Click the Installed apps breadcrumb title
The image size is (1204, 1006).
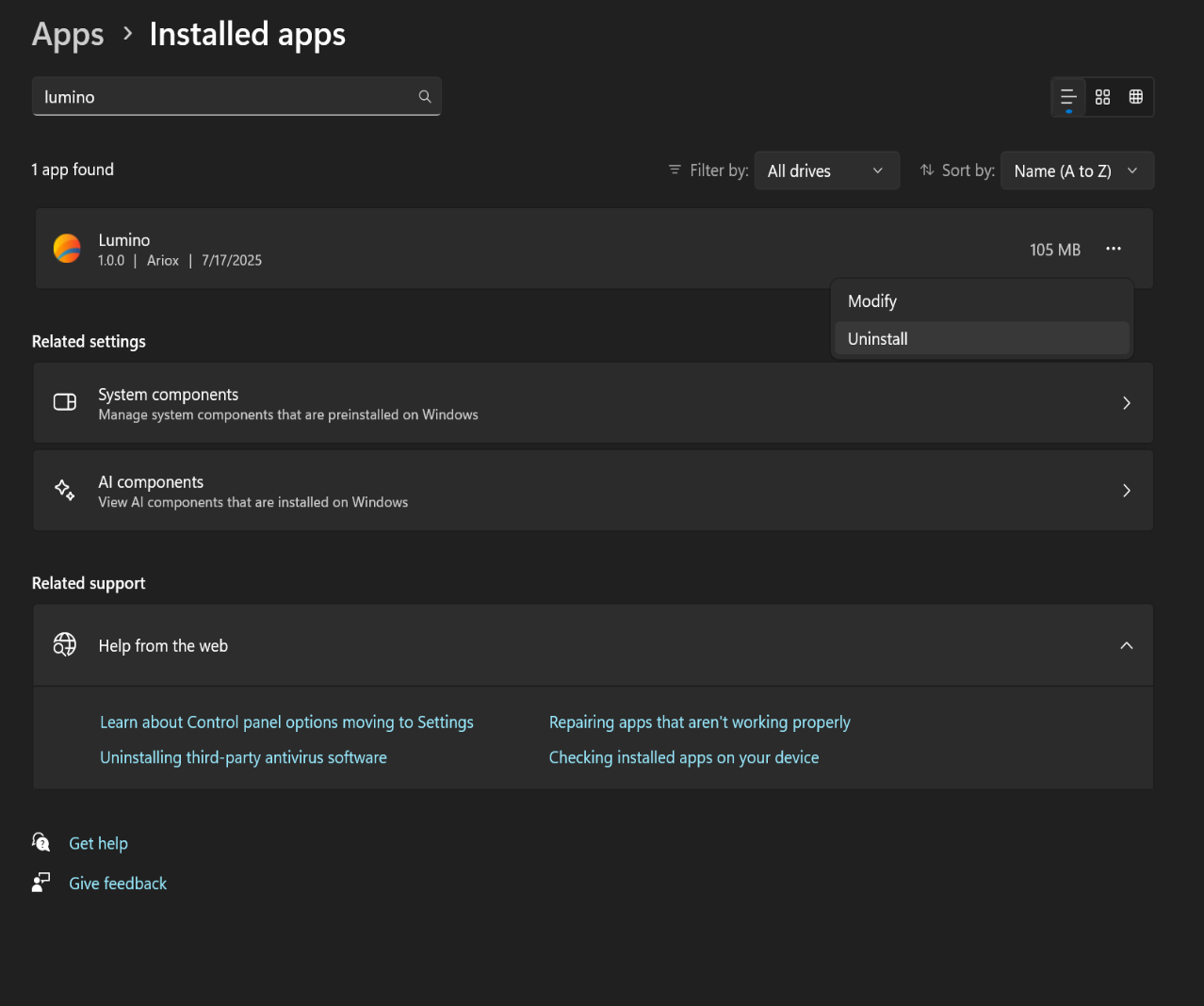click(x=248, y=35)
